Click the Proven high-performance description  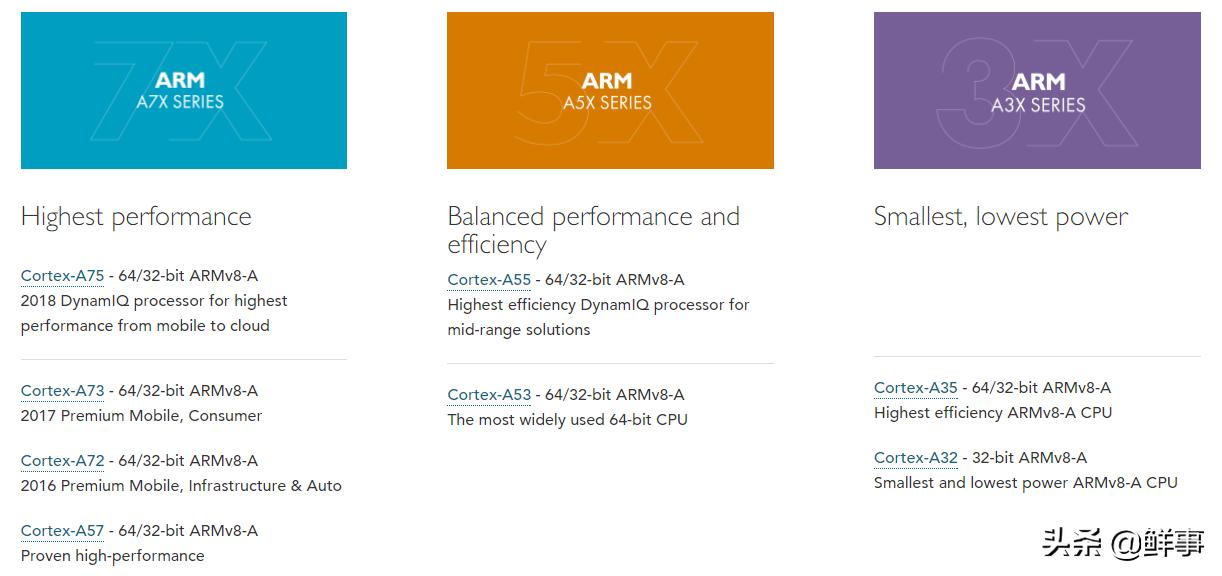pyautogui.click(x=112, y=556)
